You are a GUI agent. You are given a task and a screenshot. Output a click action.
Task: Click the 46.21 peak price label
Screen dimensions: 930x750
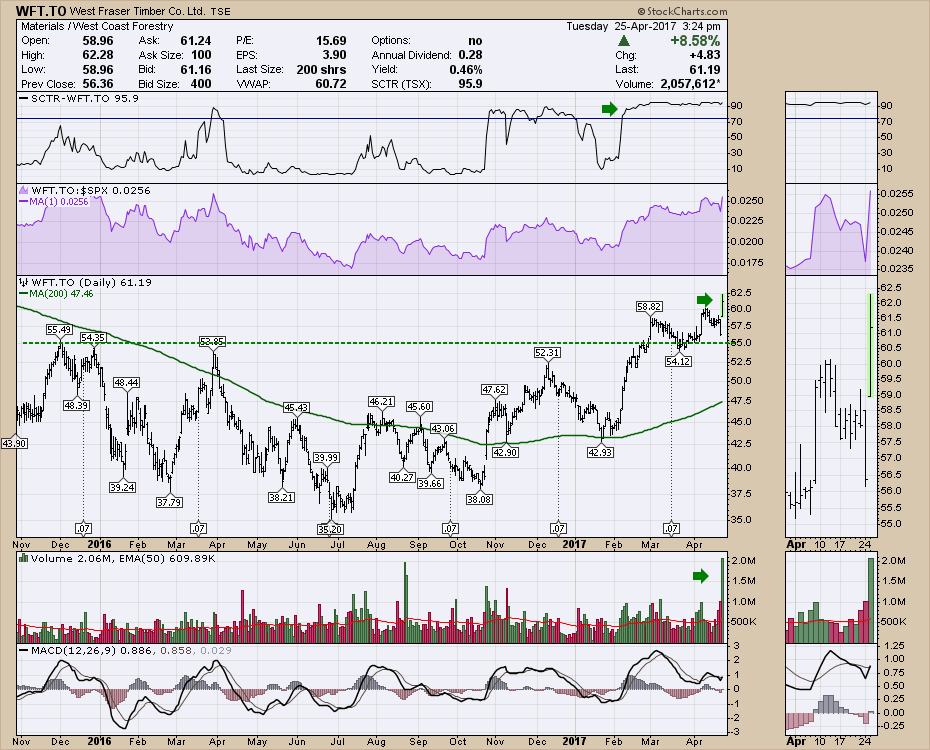pyautogui.click(x=381, y=401)
